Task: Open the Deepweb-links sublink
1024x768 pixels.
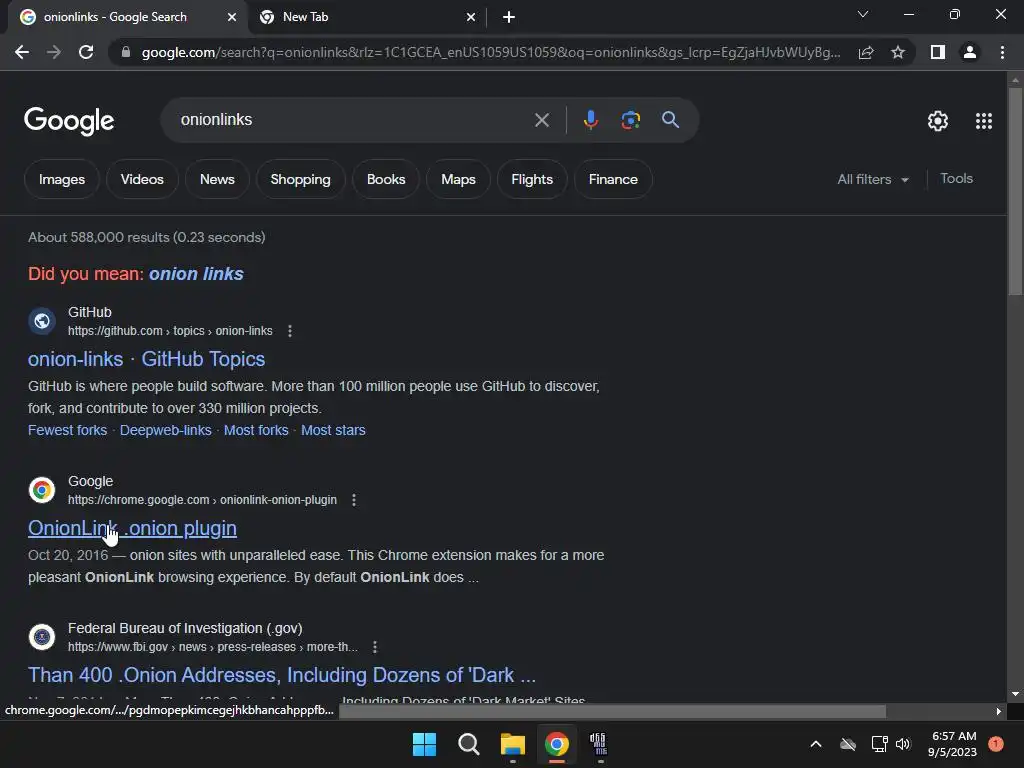Action: click(165, 430)
